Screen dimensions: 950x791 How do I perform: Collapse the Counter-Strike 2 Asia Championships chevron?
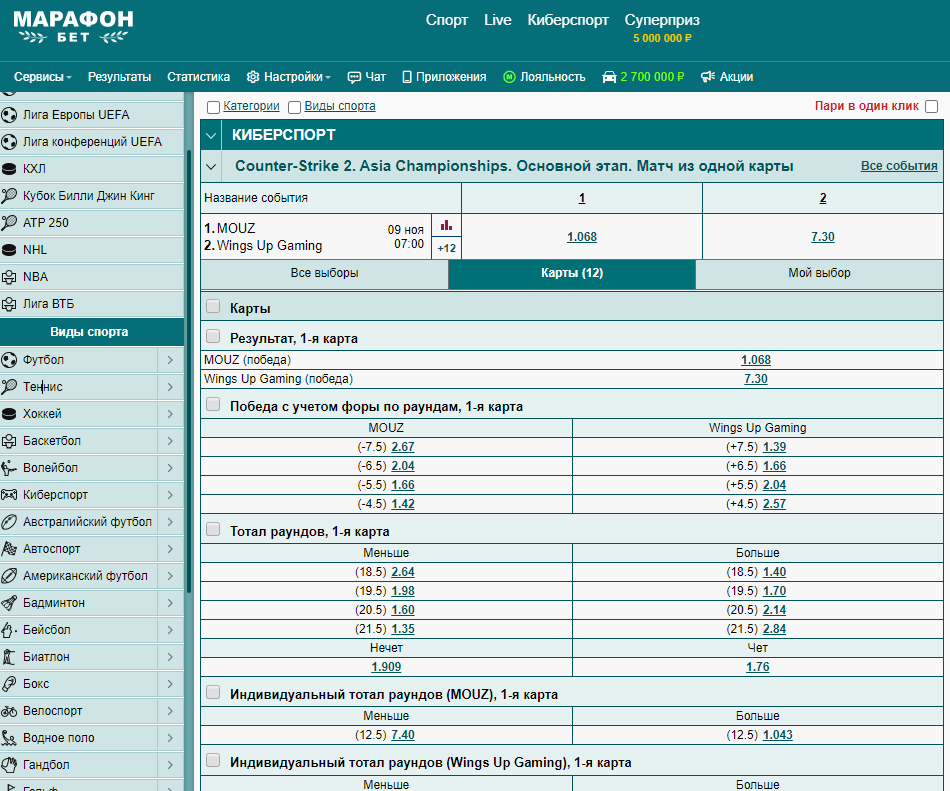click(x=211, y=166)
